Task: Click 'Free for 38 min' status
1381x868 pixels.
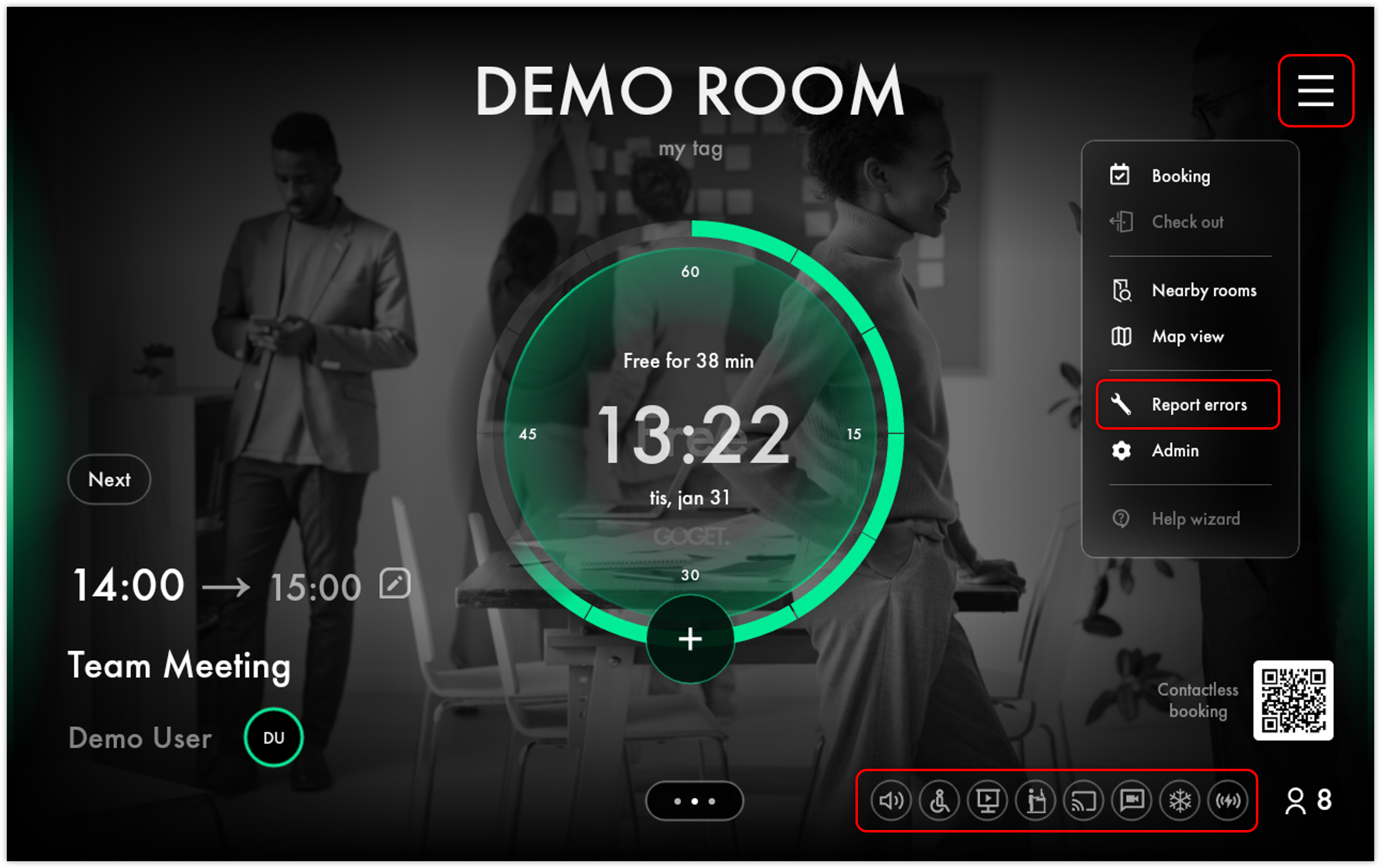Action: [689, 361]
